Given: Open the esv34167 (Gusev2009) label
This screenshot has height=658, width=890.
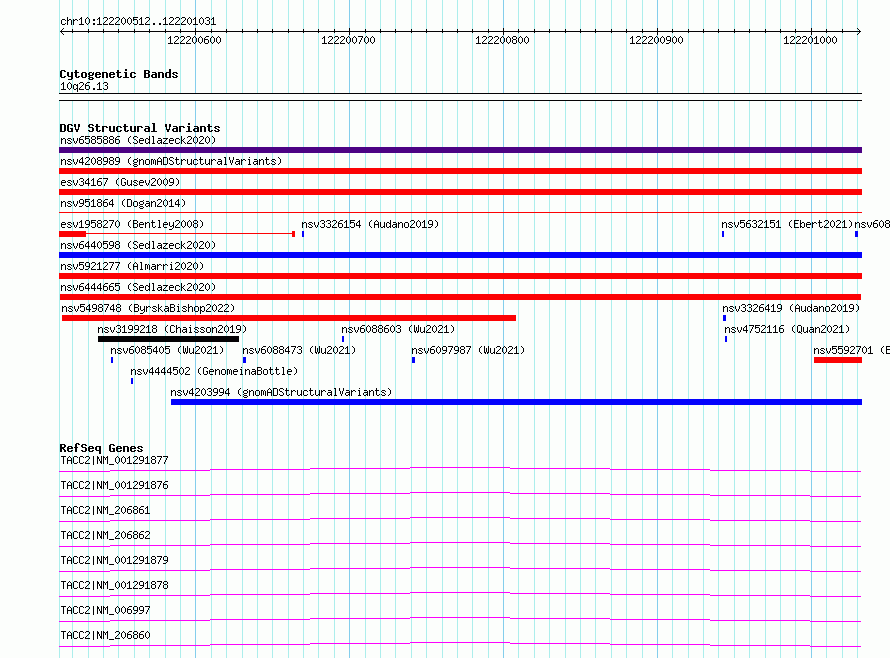Looking at the screenshot, I should tap(120, 182).
